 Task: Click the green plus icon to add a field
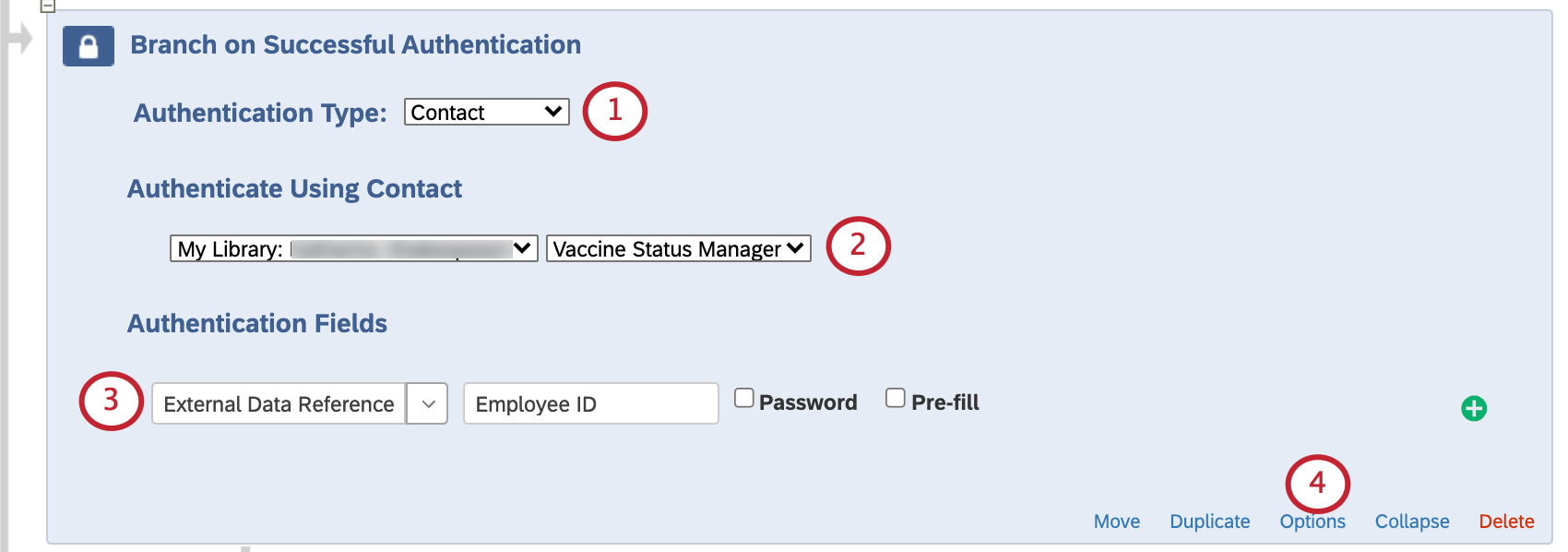1474,408
